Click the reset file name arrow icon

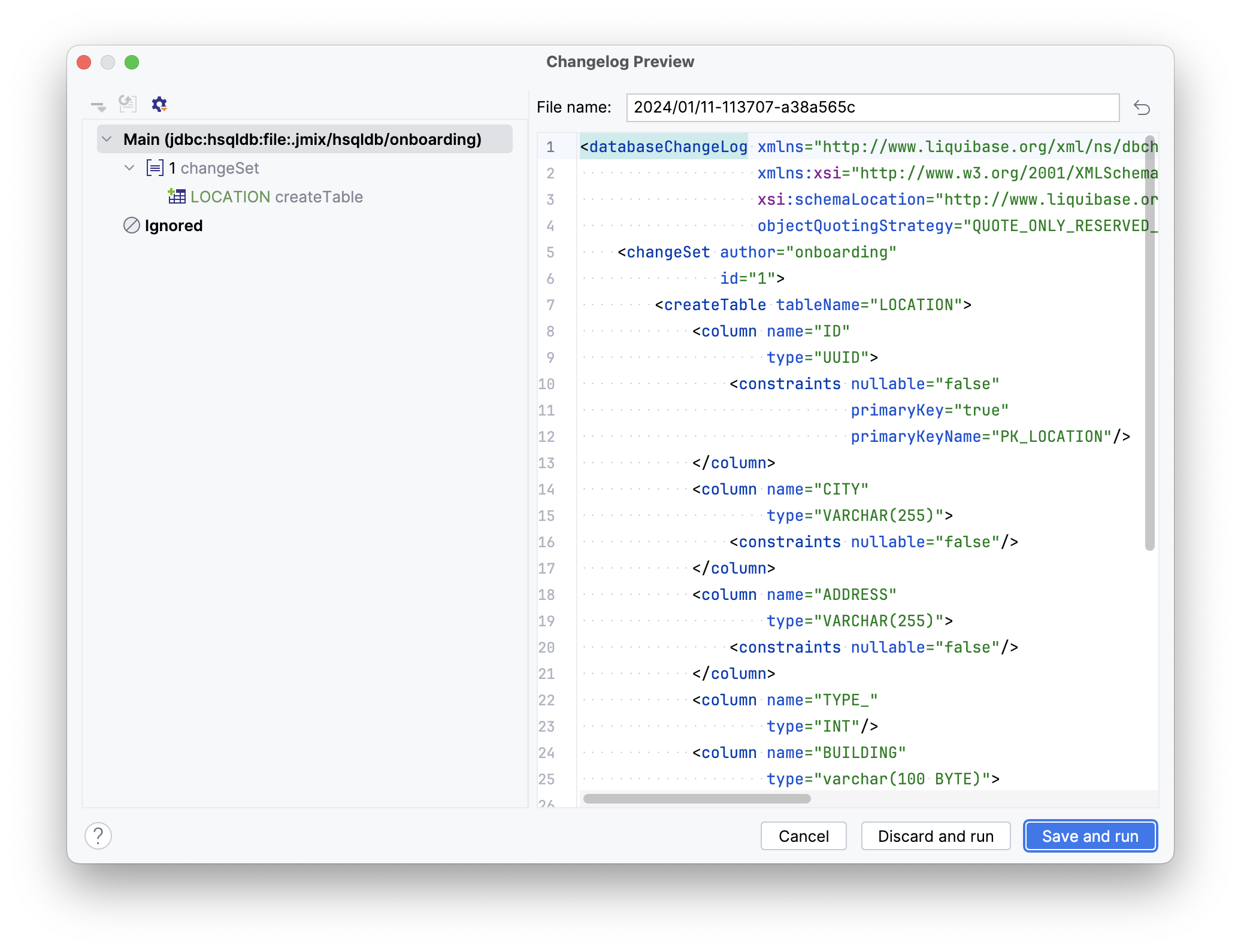pyautogui.click(x=1142, y=108)
